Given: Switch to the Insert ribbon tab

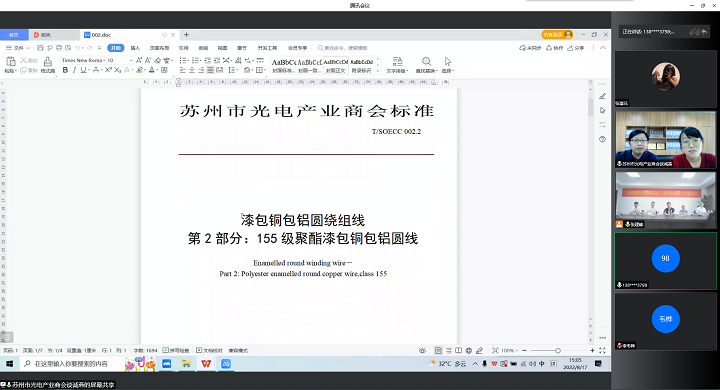Looking at the screenshot, I should 135,48.
